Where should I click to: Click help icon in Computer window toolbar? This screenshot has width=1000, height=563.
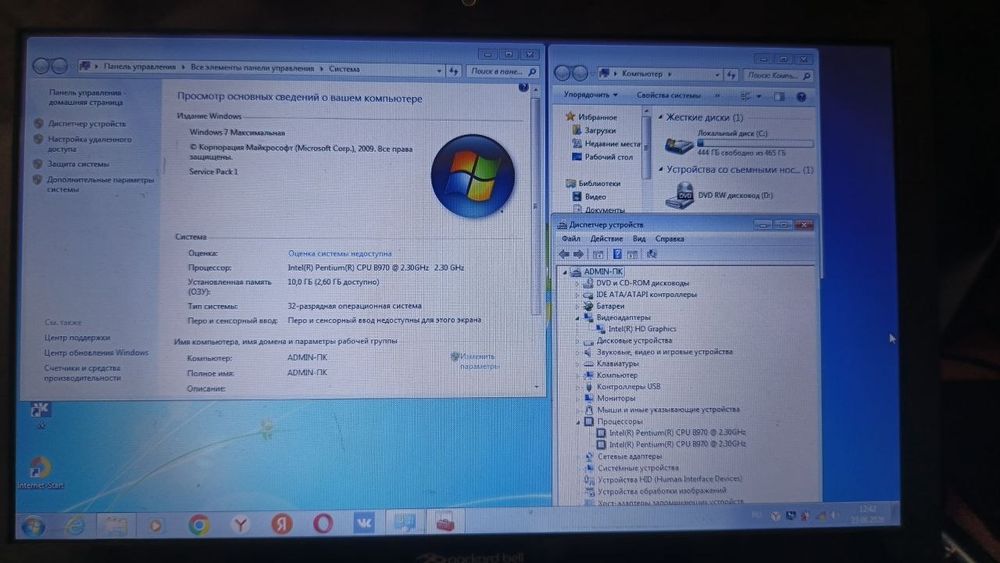(801, 97)
